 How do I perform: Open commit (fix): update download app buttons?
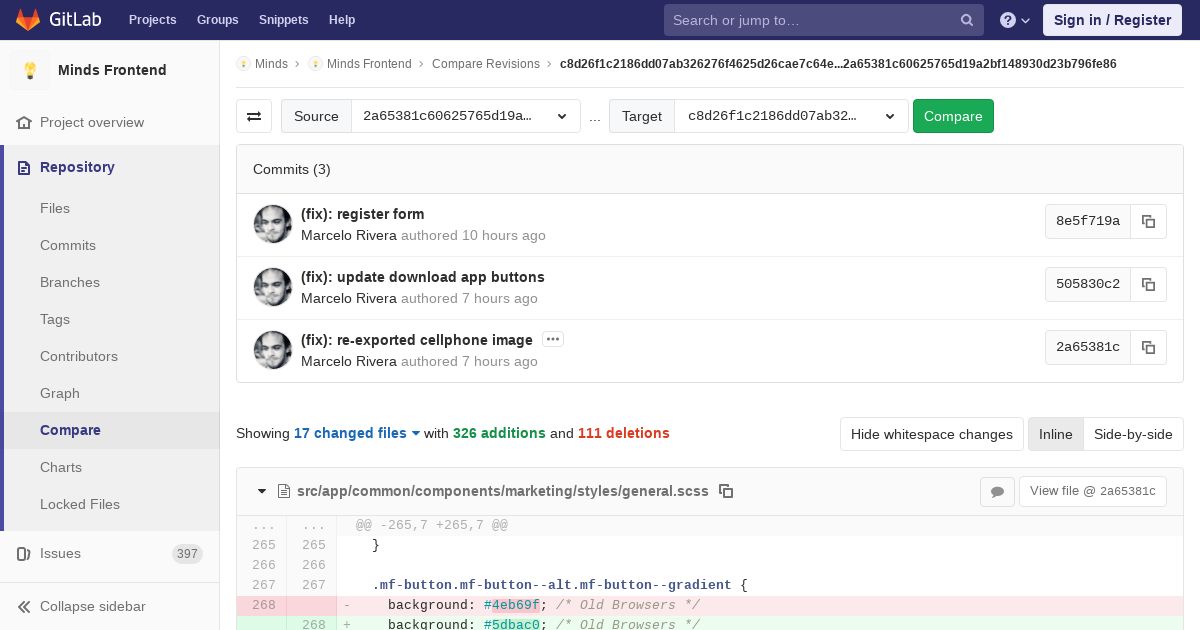coord(423,277)
